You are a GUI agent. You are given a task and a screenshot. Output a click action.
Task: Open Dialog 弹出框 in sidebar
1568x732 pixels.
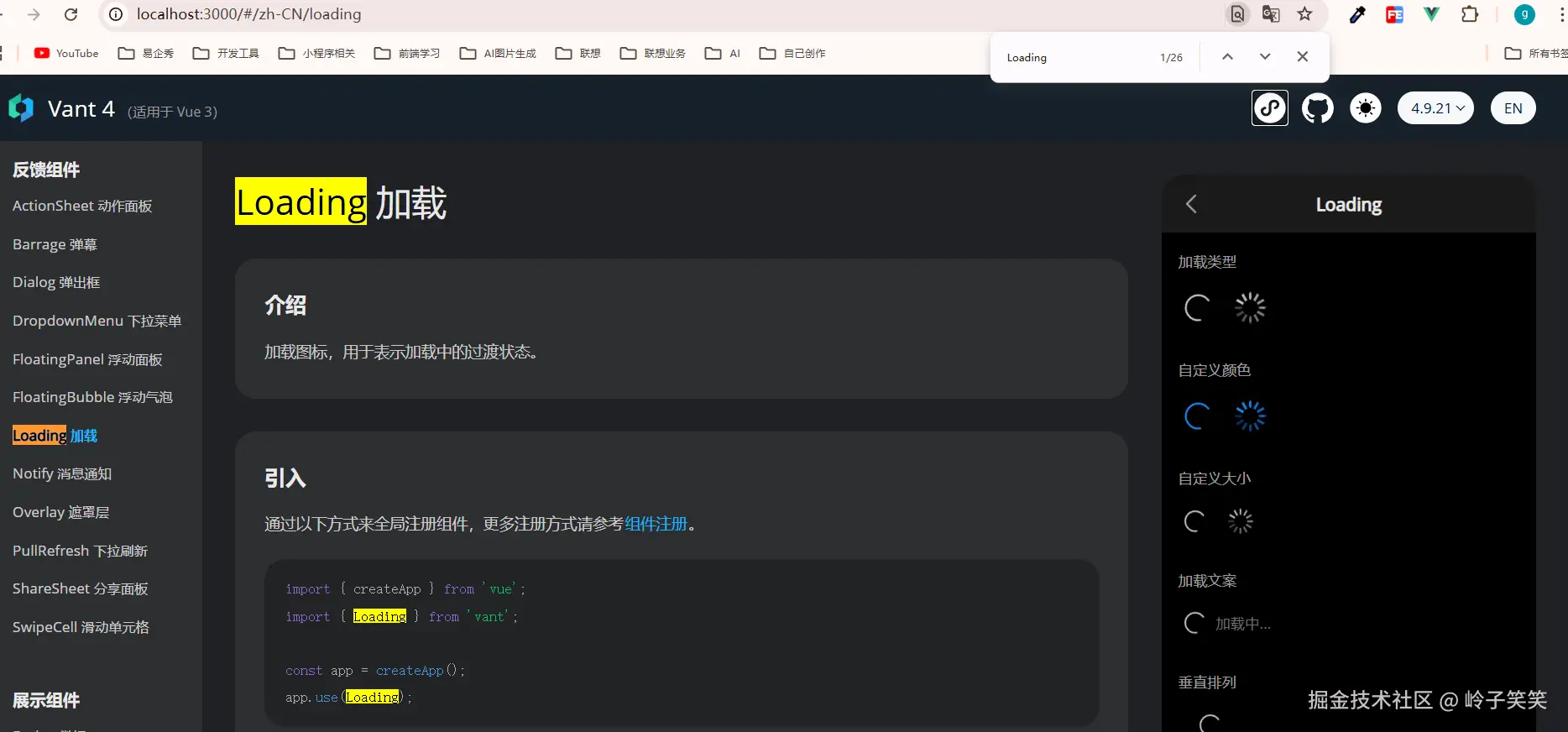point(56,282)
